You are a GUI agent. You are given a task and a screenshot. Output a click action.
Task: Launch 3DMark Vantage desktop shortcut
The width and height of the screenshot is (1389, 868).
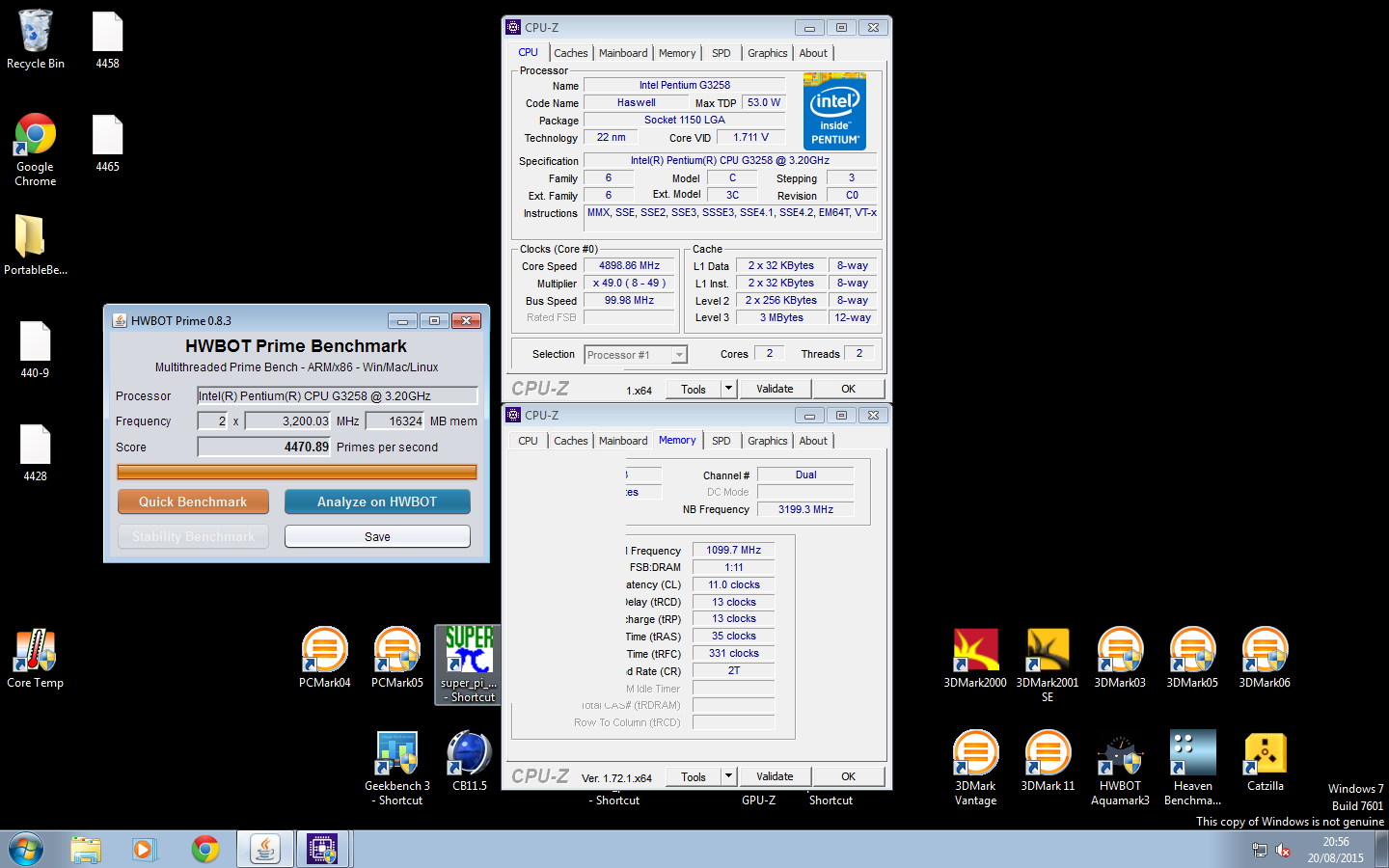(x=975, y=768)
